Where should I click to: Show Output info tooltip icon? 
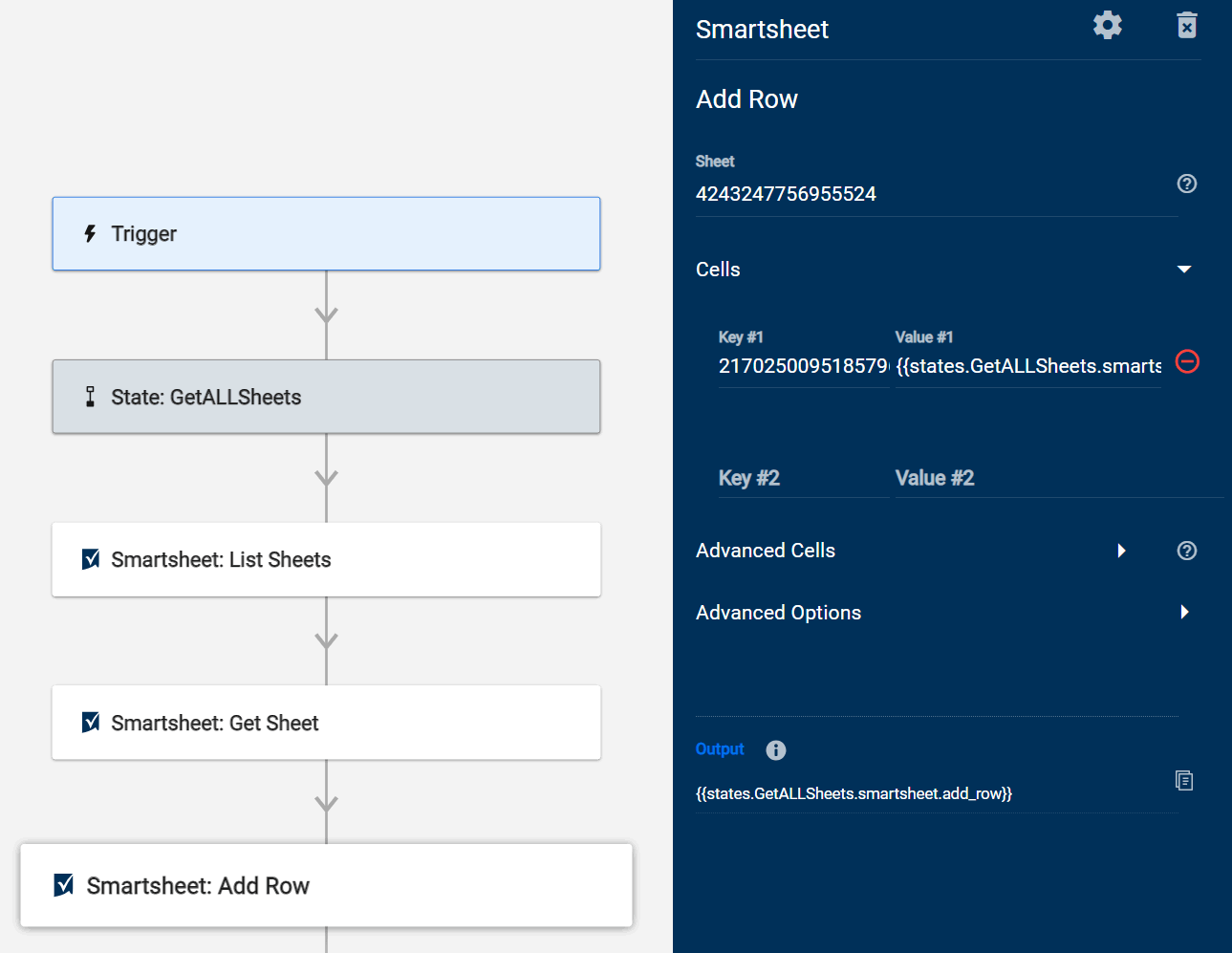coord(776,750)
